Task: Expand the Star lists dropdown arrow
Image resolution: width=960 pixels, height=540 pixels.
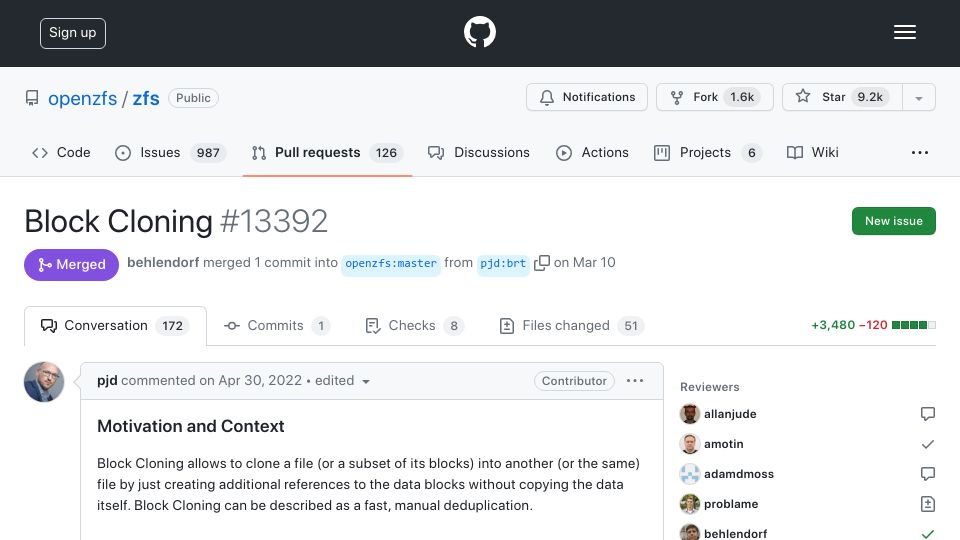Action: pos(918,98)
